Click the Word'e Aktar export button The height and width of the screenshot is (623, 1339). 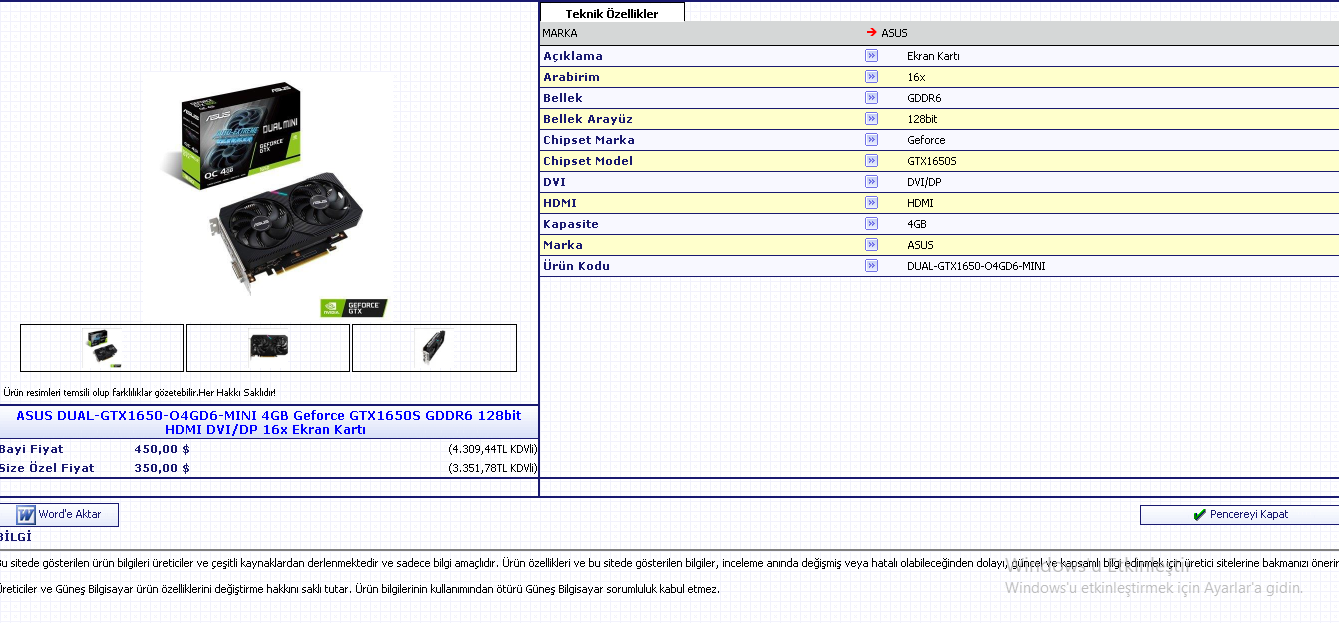pyautogui.click(x=59, y=514)
